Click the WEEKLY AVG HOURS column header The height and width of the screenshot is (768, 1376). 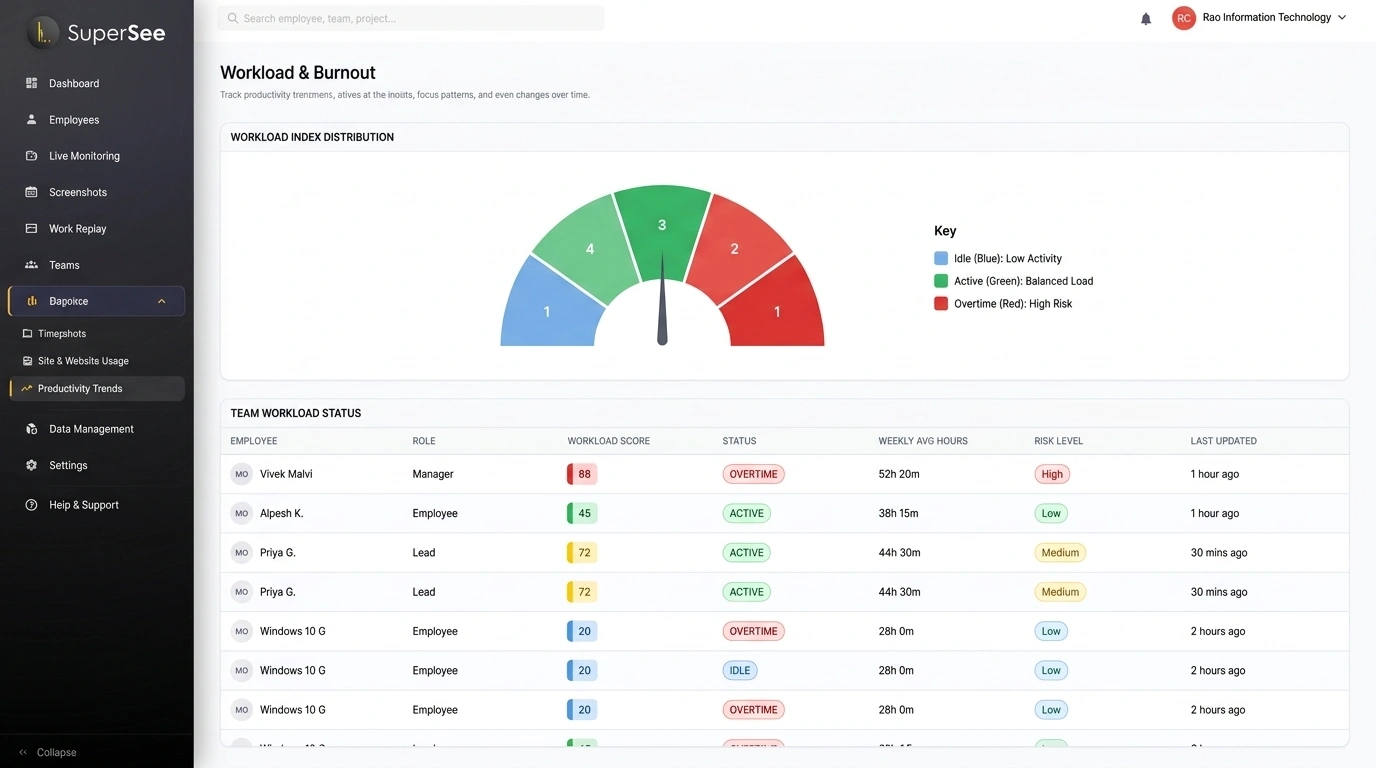(923, 441)
